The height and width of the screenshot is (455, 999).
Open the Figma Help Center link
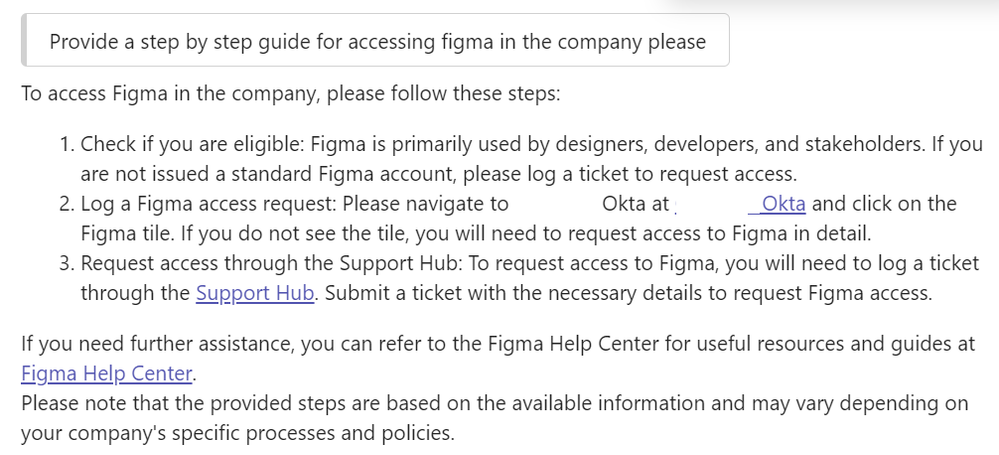106,373
